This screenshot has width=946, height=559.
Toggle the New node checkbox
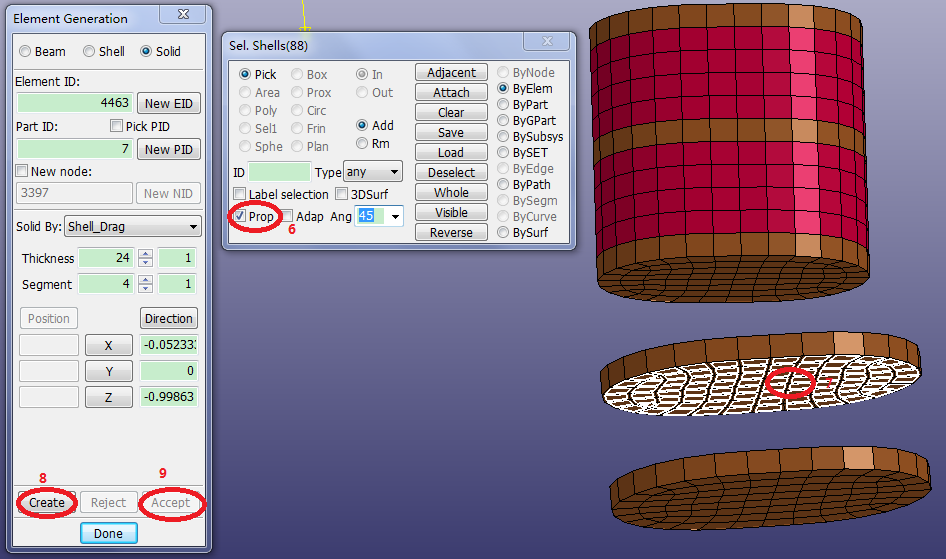click(22, 171)
